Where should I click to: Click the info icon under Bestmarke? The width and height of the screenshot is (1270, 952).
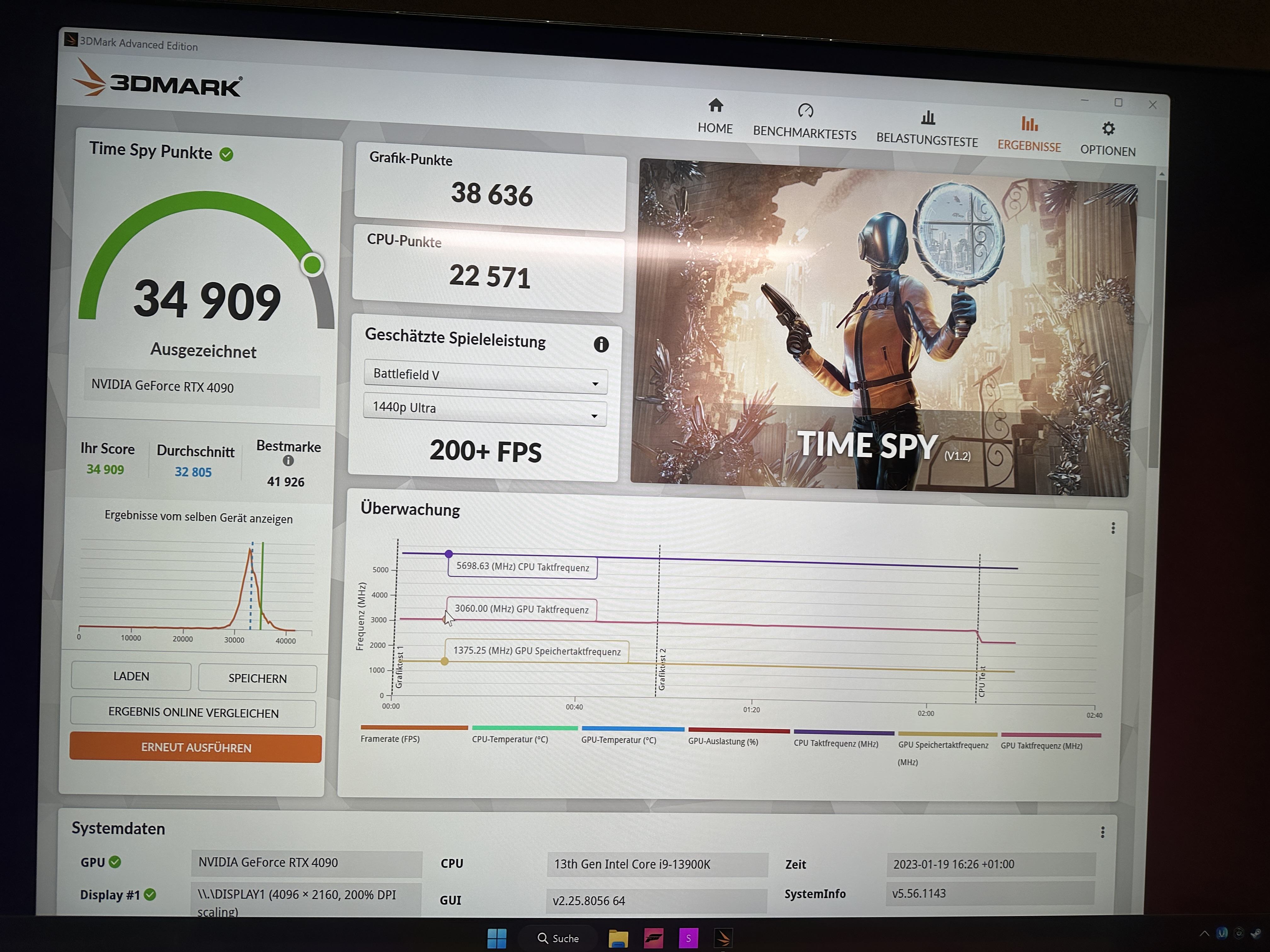[x=288, y=460]
